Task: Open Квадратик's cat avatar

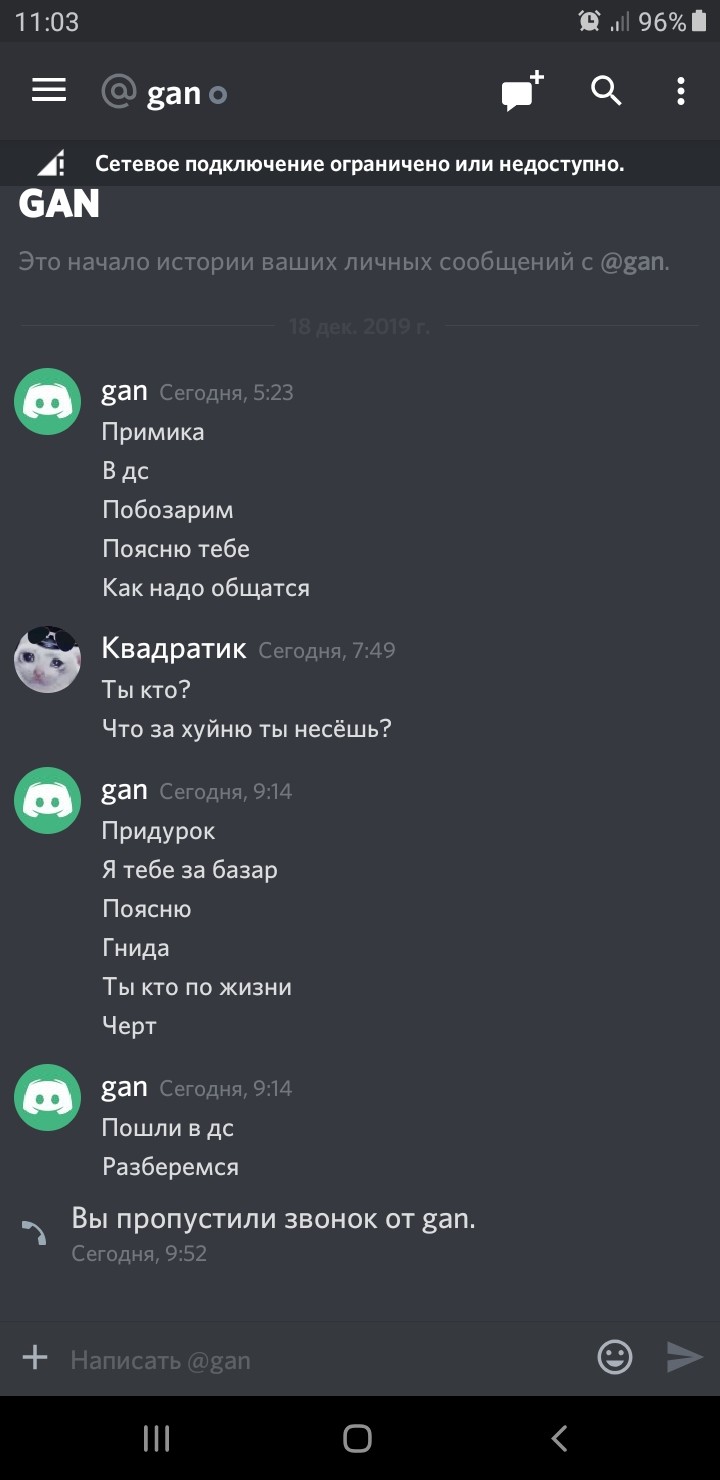Action: [47, 660]
